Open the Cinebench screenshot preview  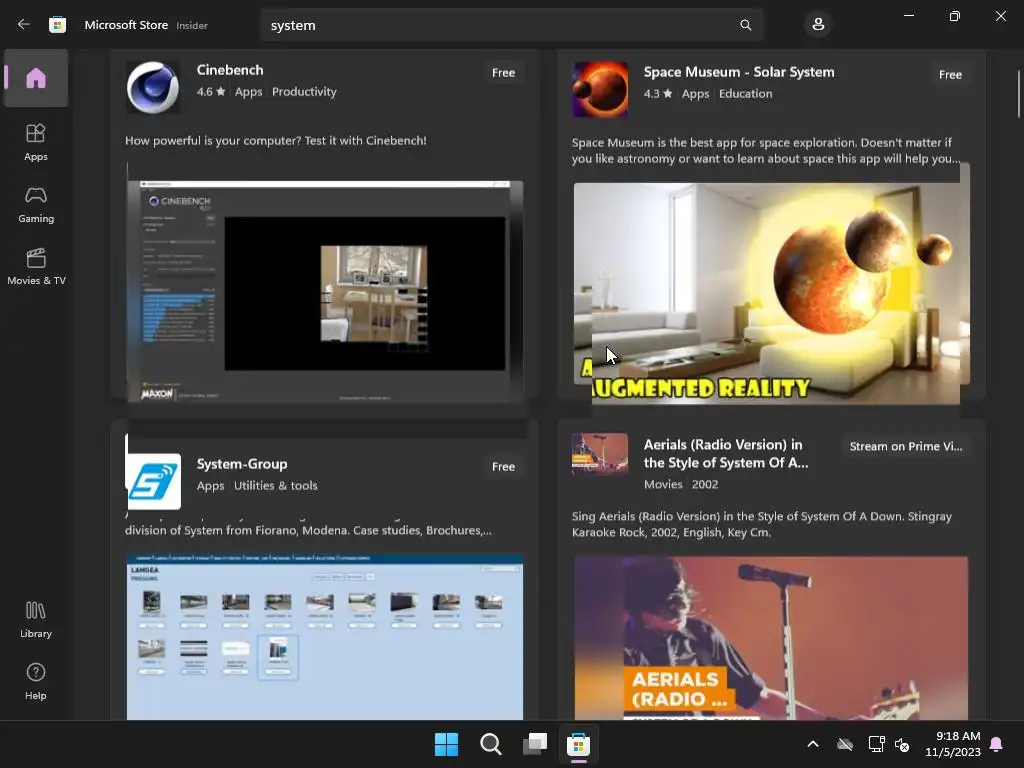pyautogui.click(x=325, y=291)
